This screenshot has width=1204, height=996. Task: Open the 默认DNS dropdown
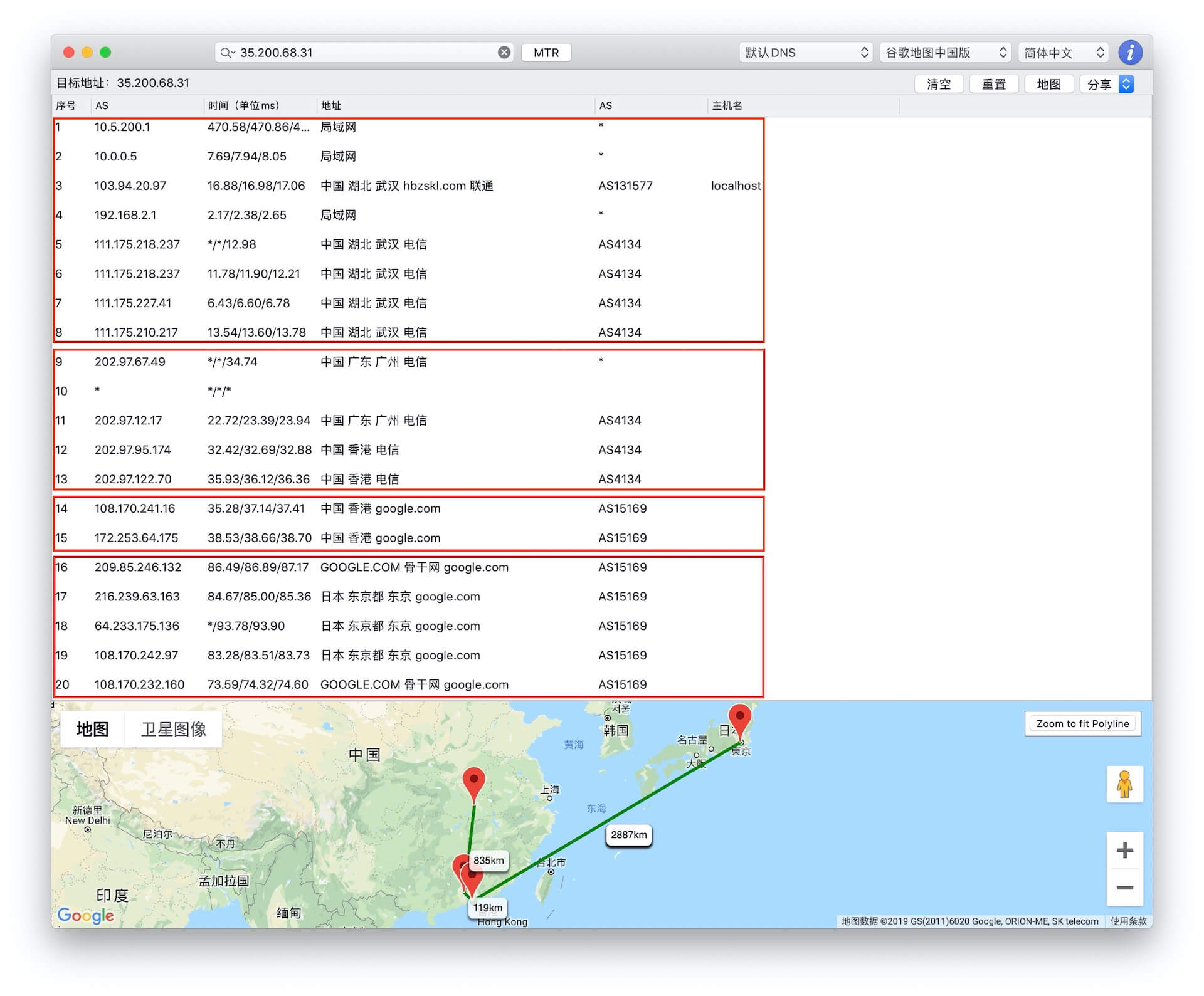pyautogui.click(x=806, y=53)
